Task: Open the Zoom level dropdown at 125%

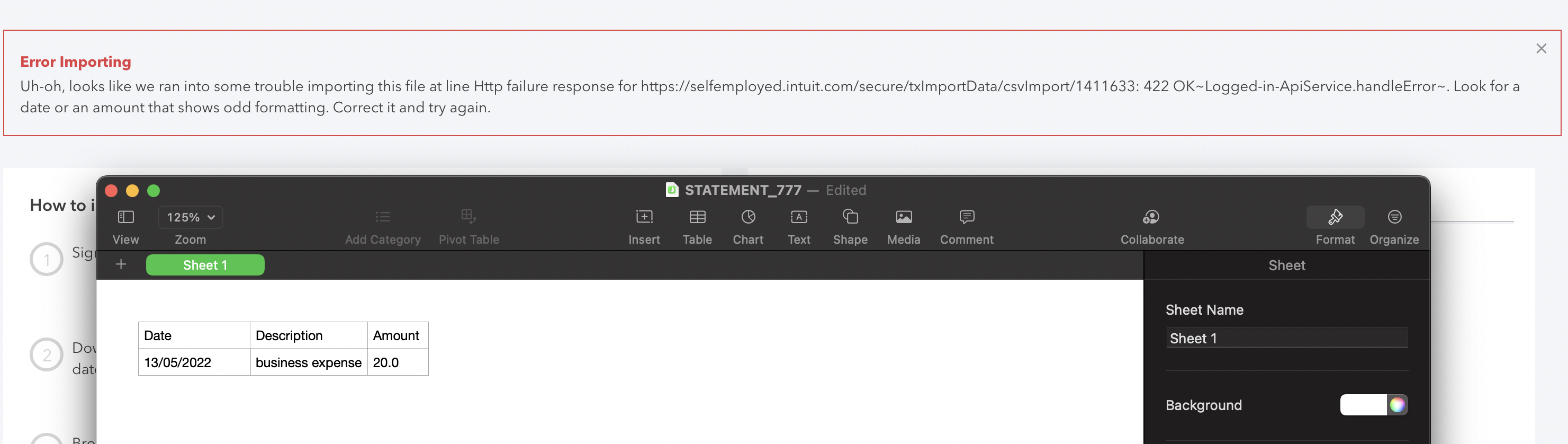Action: pos(190,217)
